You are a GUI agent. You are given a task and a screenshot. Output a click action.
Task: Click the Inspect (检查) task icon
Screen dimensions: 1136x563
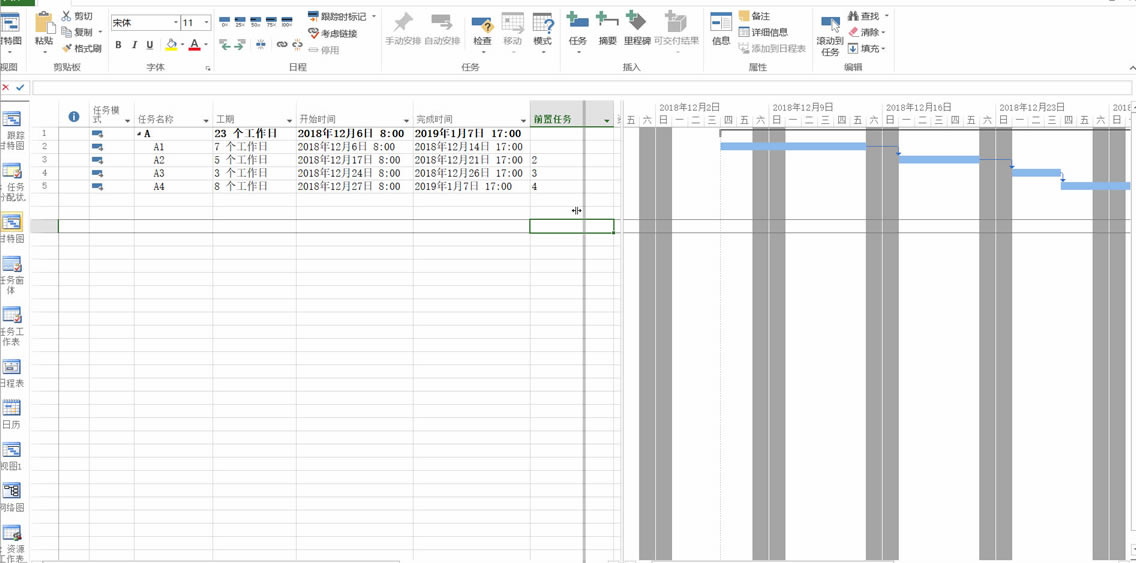[x=483, y=23]
